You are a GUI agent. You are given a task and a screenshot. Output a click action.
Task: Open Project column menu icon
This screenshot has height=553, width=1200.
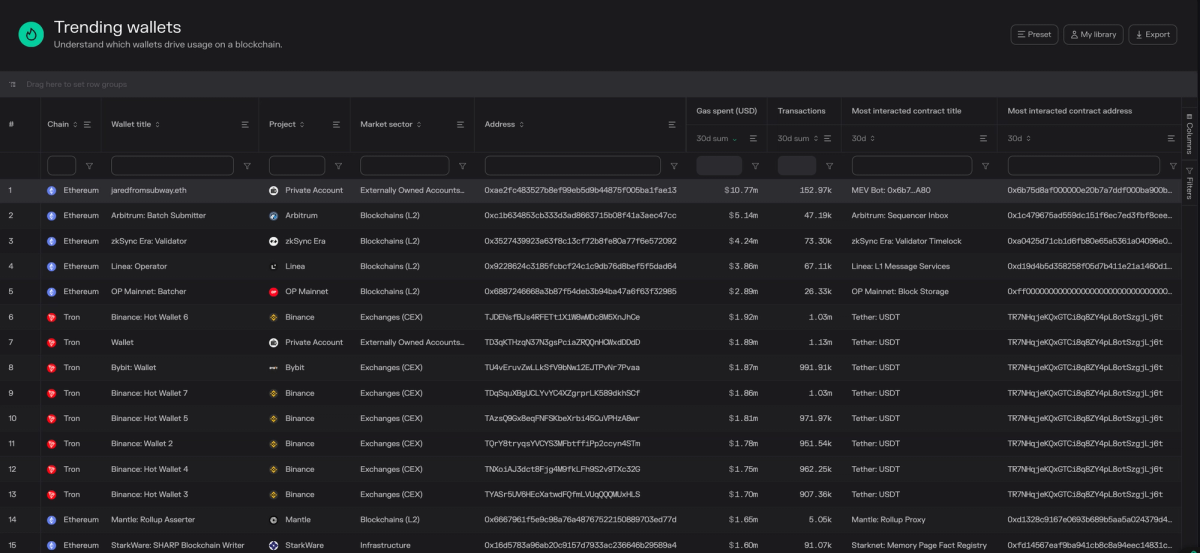(337, 124)
